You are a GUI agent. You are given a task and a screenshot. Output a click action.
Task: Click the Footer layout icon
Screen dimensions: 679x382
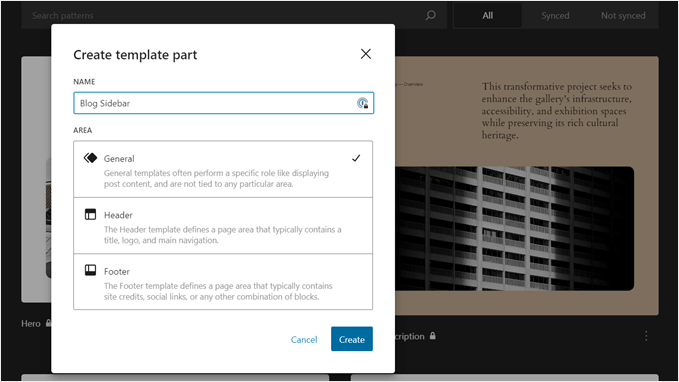[90, 270]
